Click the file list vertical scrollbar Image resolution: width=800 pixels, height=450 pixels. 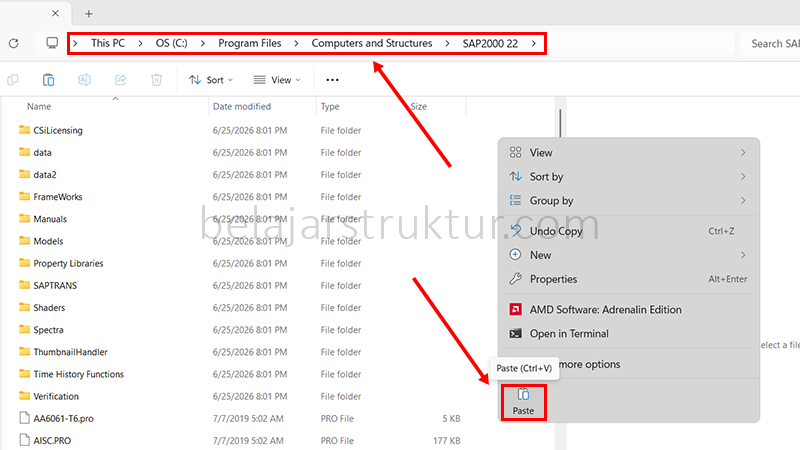(560, 123)
